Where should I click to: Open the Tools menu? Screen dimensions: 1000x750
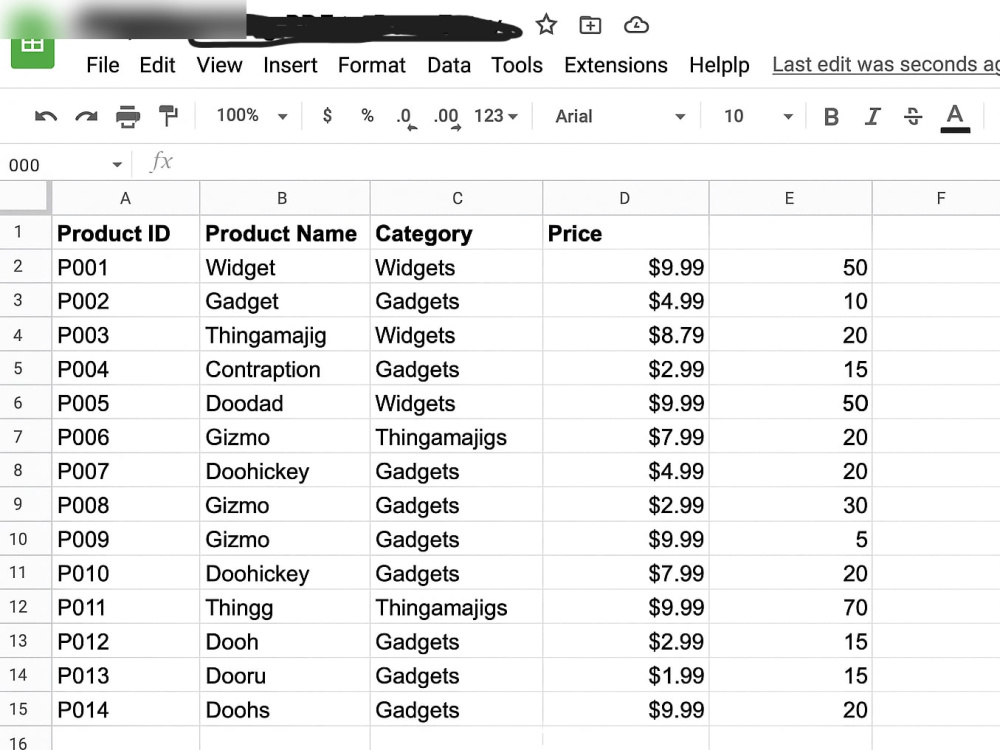pyautogui.click(x=517, y=65)
